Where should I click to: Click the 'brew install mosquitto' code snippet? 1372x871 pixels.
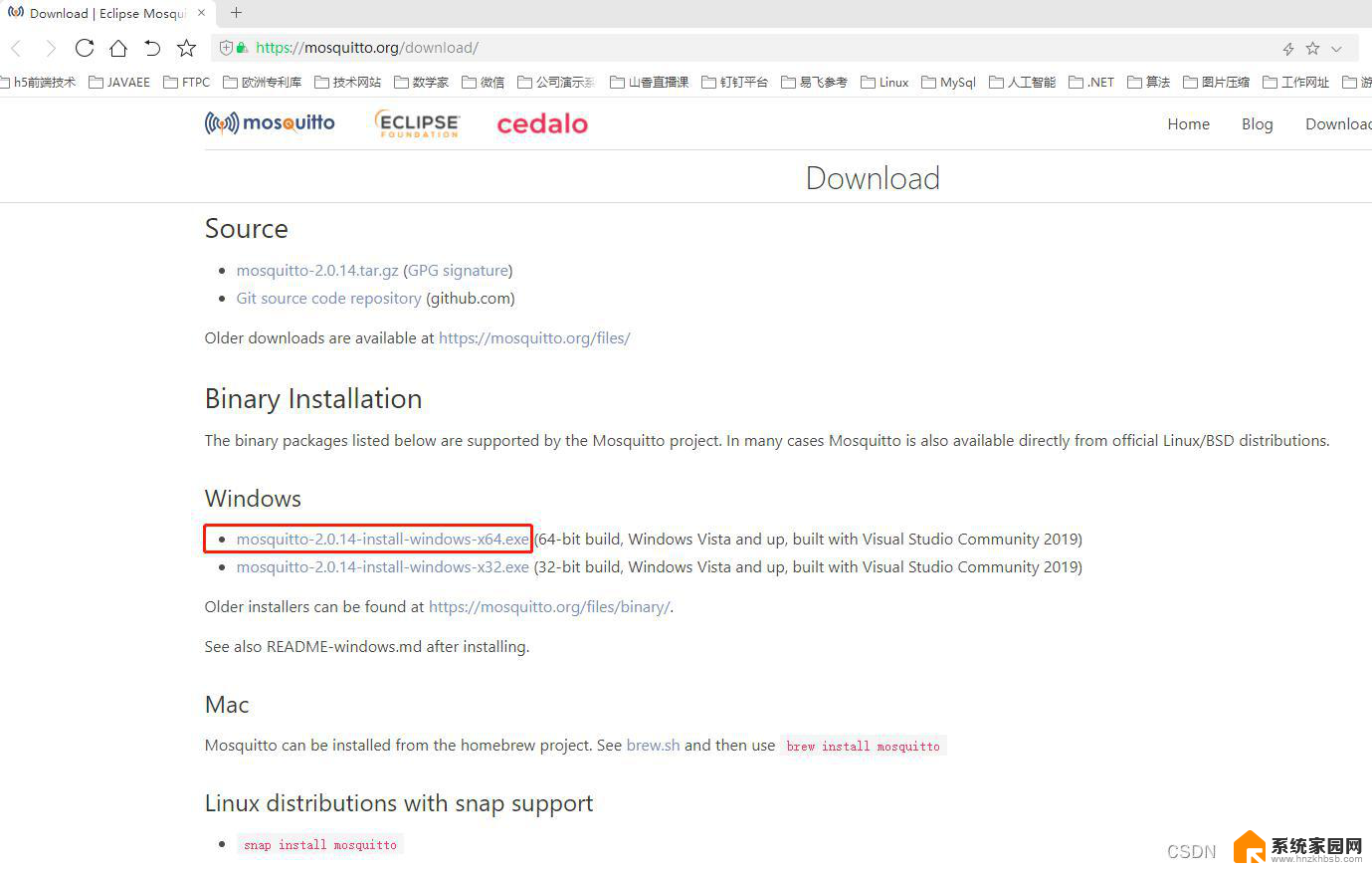point(863,746)
